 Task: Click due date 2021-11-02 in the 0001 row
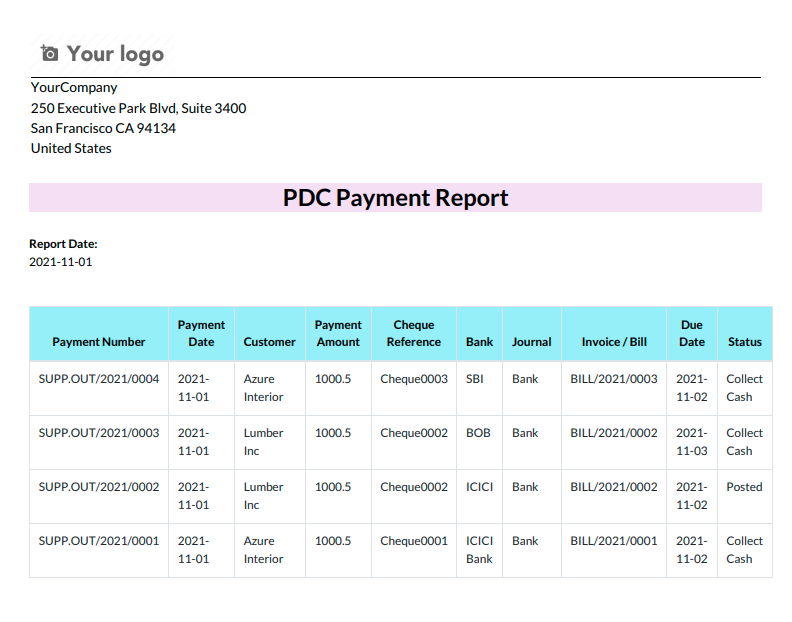tap(692, 550)
